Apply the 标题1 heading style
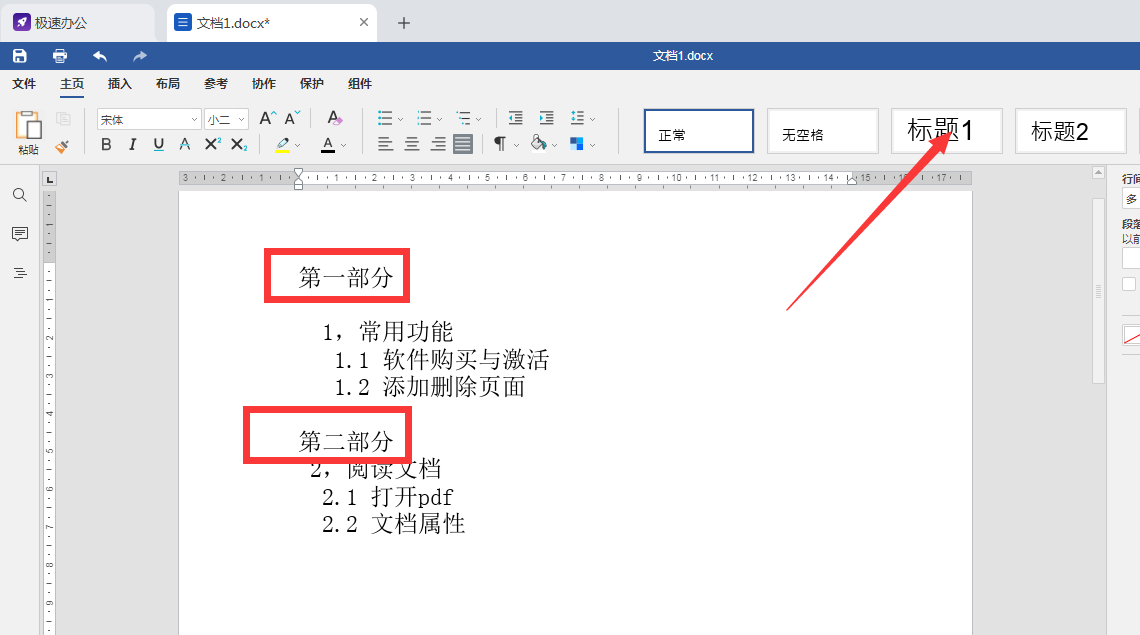1140x635 pixels. point(947,131)
